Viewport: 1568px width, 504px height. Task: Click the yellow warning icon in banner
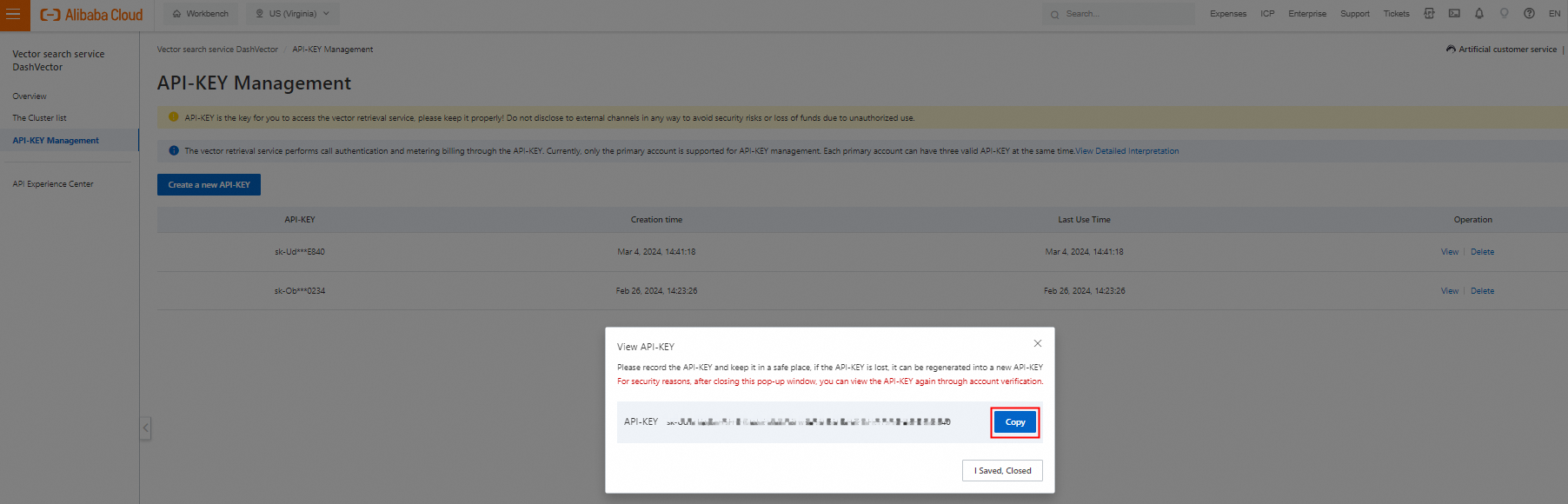pos(173,116)
